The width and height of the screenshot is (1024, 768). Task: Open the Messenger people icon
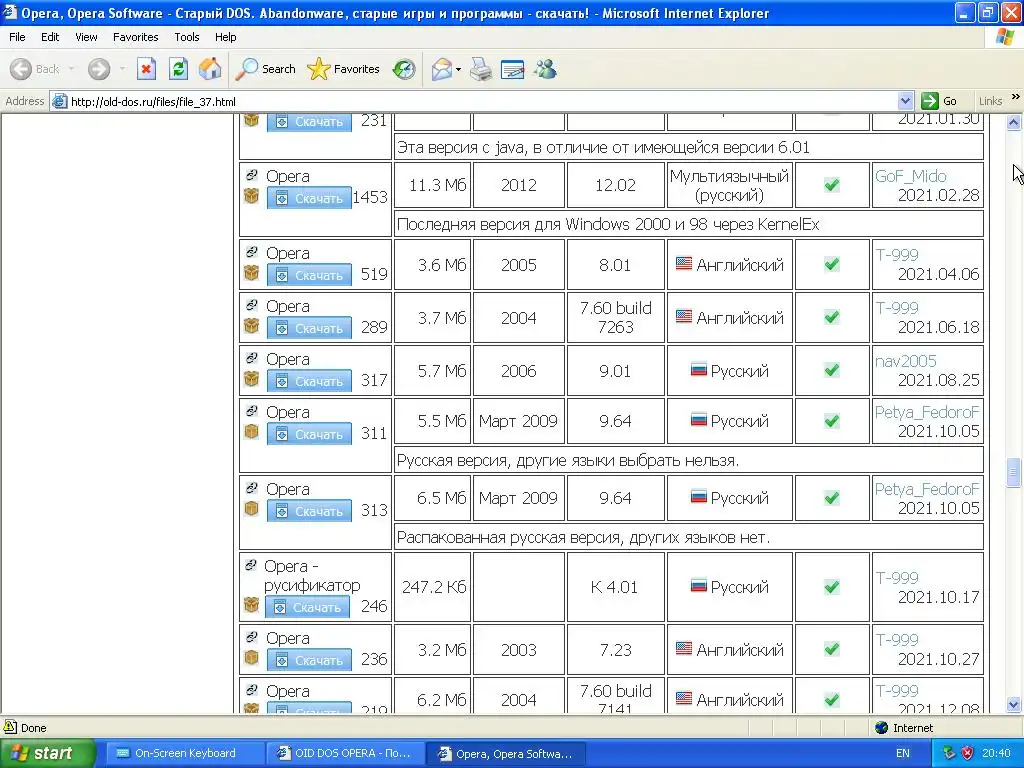click(x=545, y=69)
